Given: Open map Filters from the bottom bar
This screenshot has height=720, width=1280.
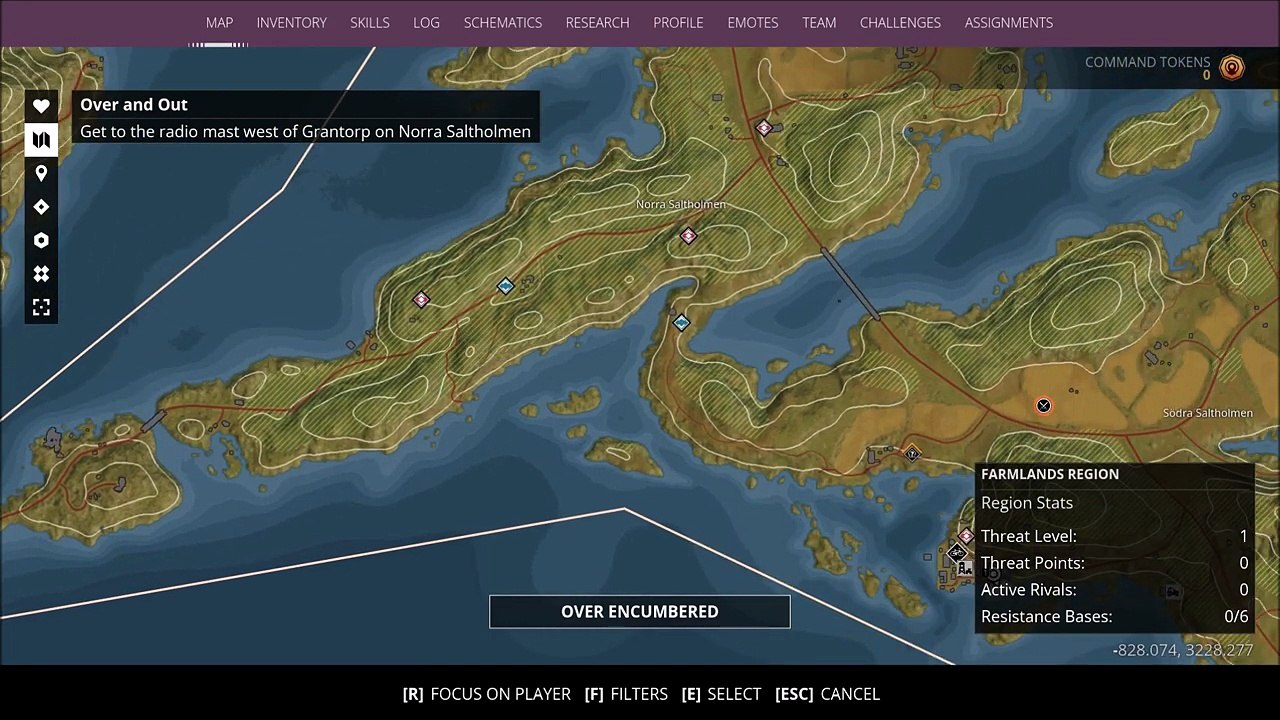Looking at the screenshot, I should coord(626,694).
